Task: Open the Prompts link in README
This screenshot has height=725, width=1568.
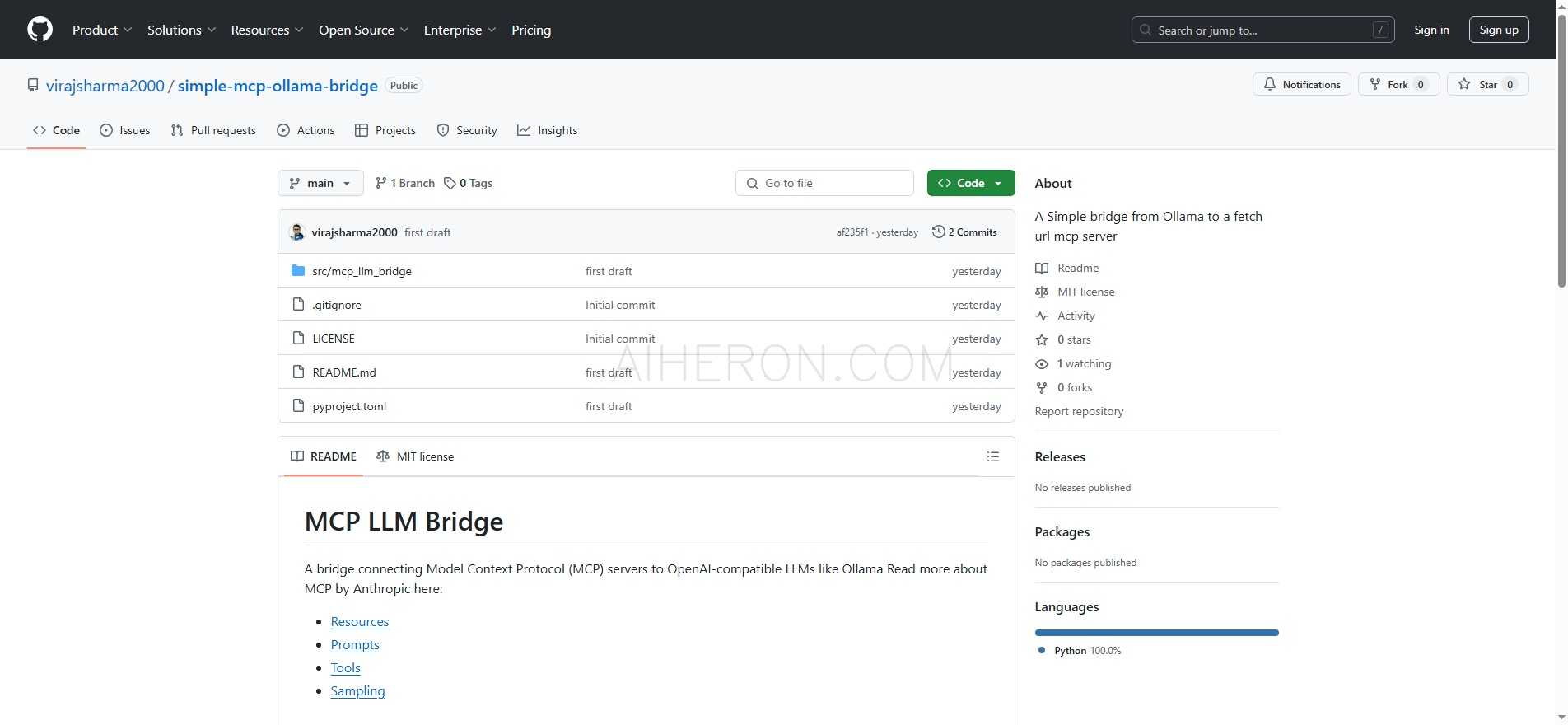Action: coord(355,644)
